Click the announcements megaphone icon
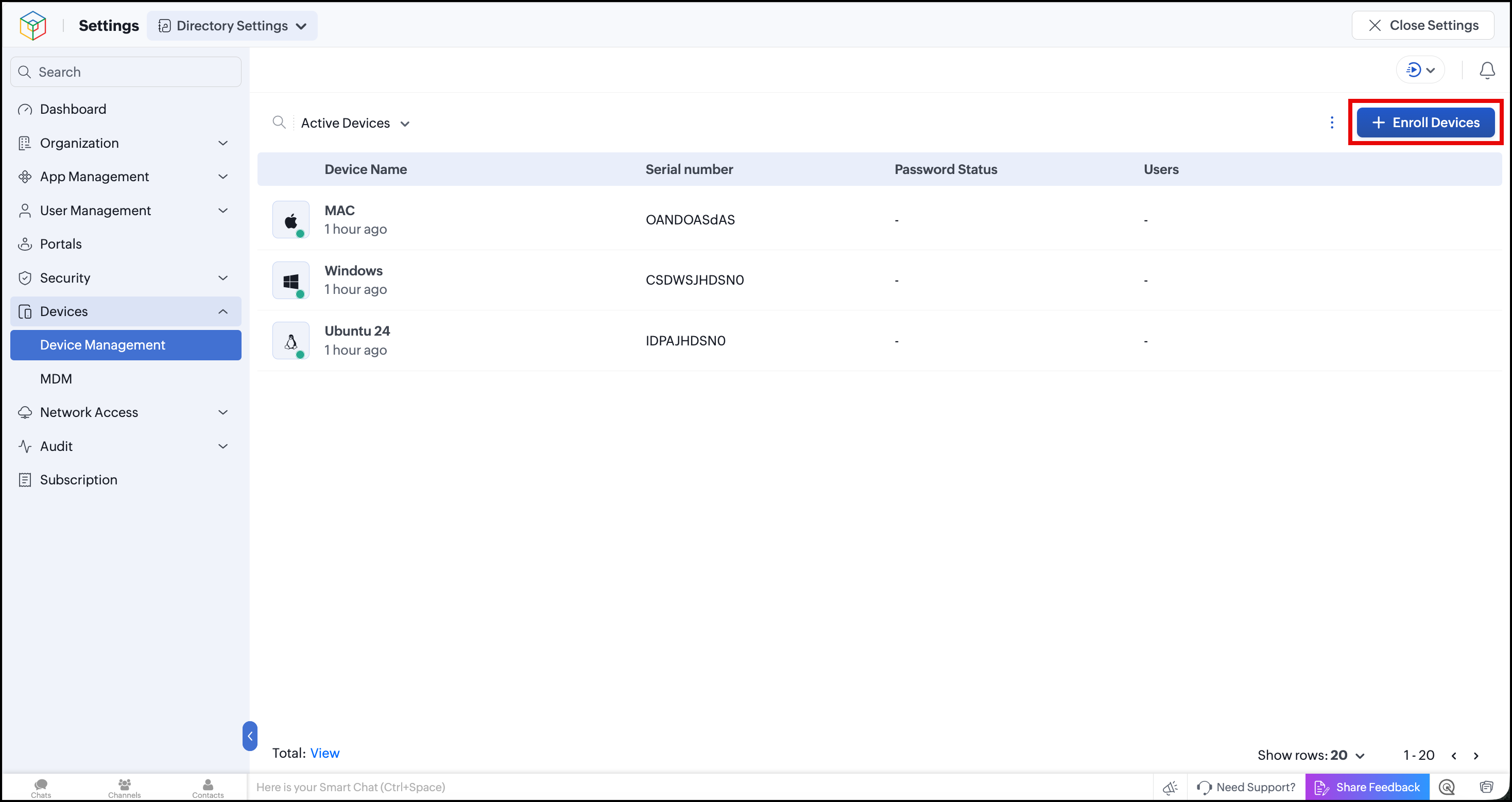Viewport: 1512px width, 802px height. pyautogui.click(x=1171, y=788)
